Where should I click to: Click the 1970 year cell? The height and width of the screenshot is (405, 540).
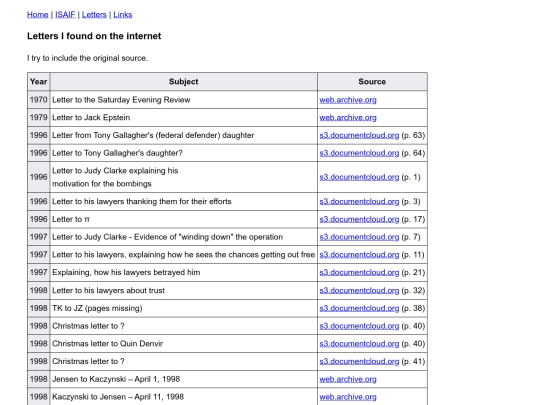[x=39, y=100]
